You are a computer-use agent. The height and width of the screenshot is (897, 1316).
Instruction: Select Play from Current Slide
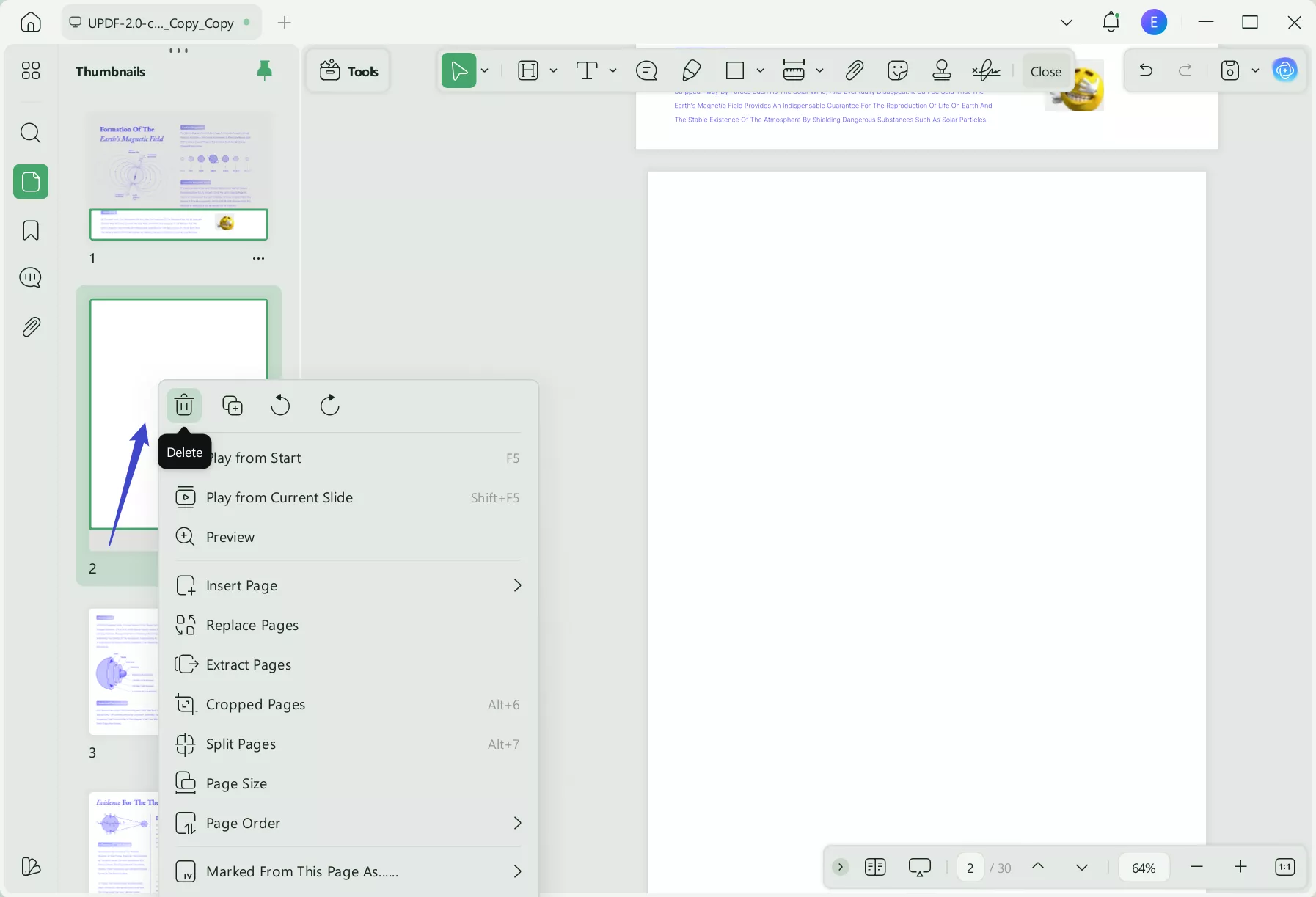tap(279, 497)
